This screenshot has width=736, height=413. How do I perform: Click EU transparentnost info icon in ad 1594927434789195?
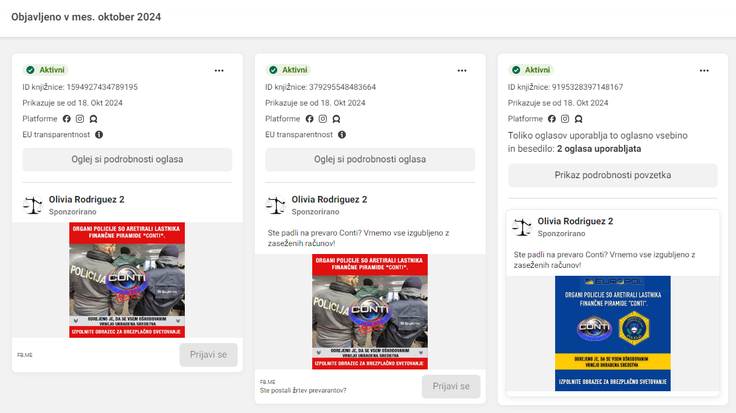(x=99, y=135)
